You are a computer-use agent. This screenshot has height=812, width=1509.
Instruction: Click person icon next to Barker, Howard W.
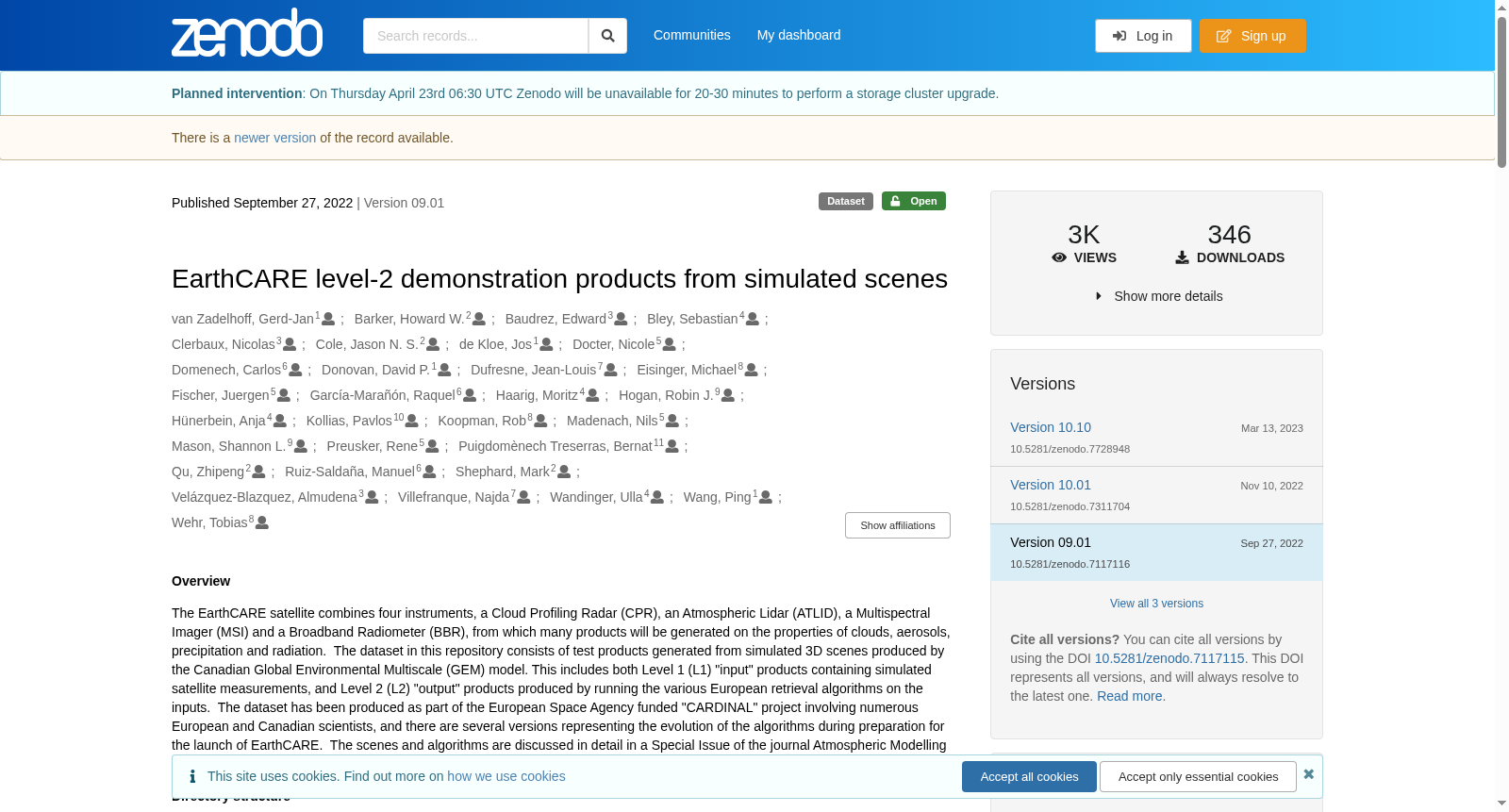click(x=479, y=319)
